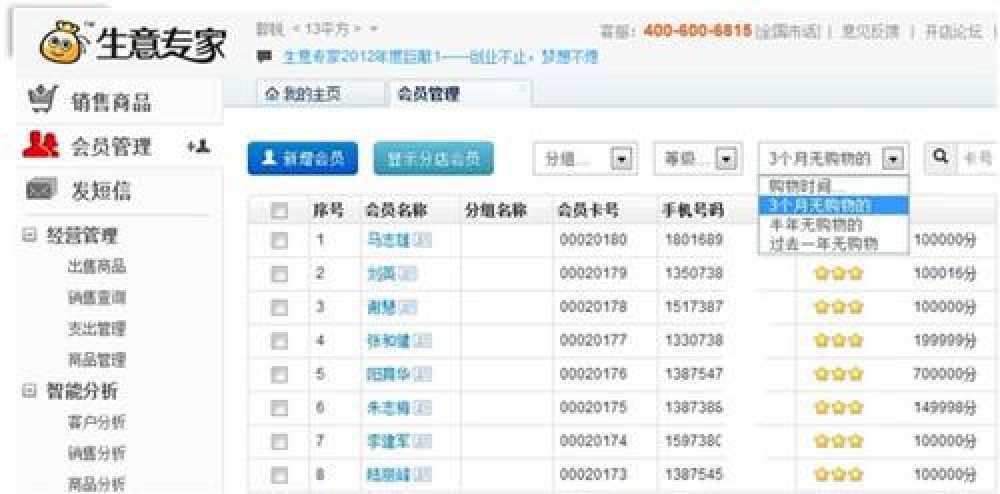Click the add-member plus icon beside 会员管理
1000x494 pixels.
click(199, 146)
